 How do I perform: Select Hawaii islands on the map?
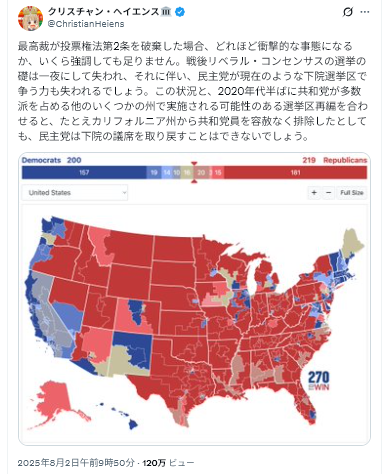point(126,418)
